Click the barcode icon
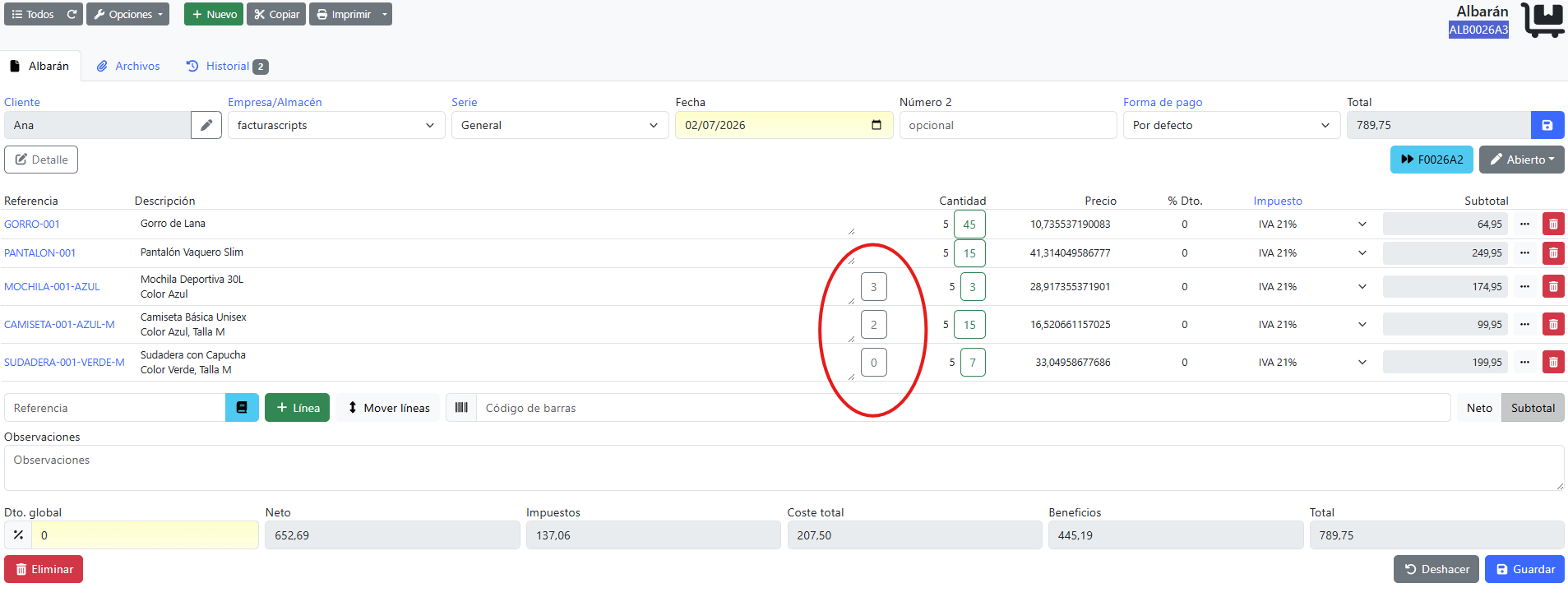The height and width of the screenshot is (597, 1568). tap(461, 408)
